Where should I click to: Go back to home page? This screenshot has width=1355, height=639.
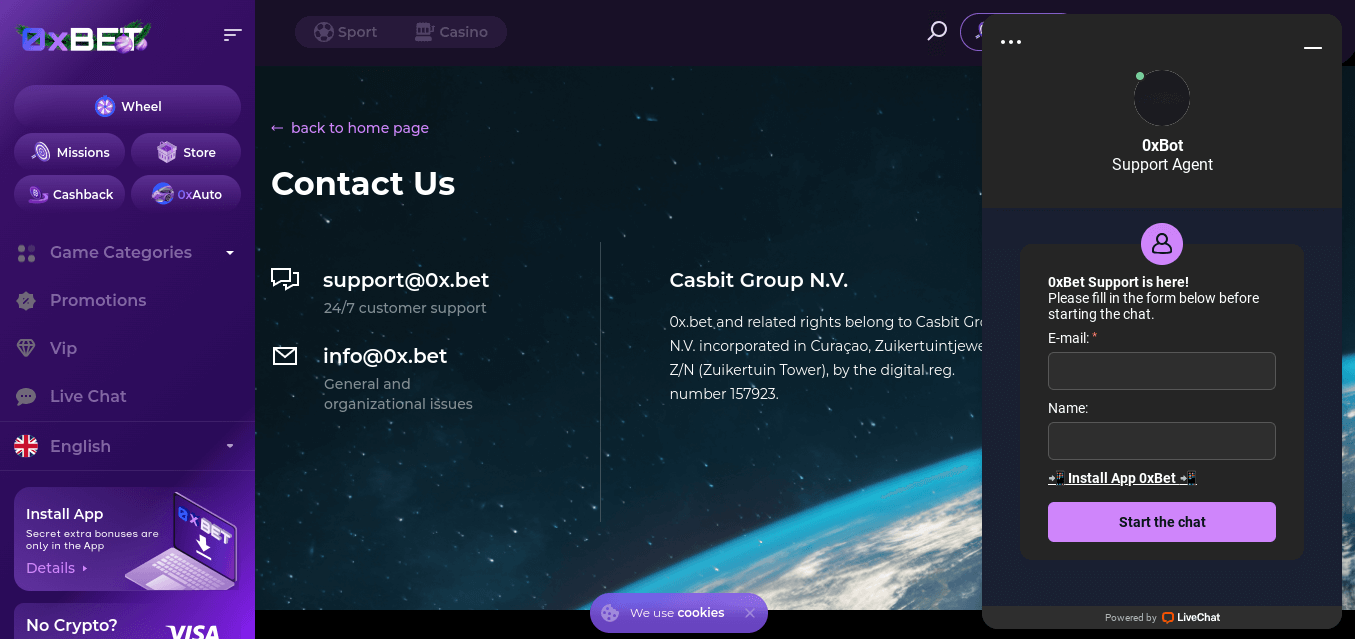tap(350, 128)
